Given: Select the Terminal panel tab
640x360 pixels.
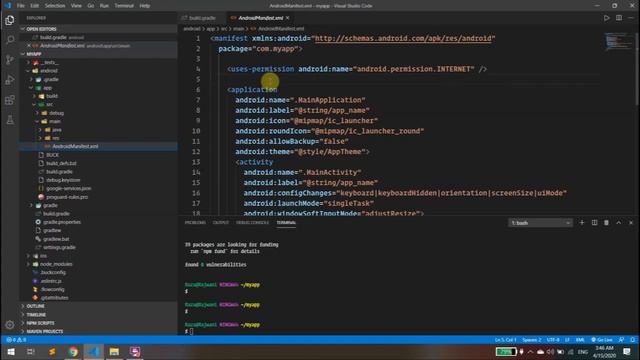Looking at the screenshot, I should 286,223.
